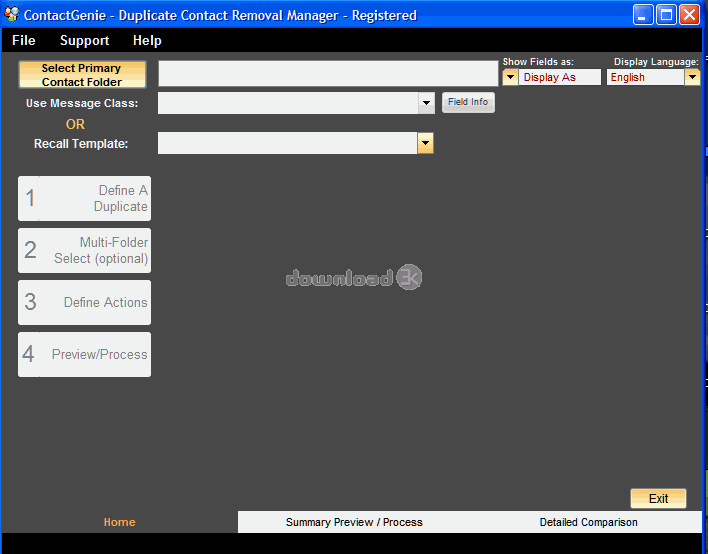Open the Recall Template dropdown arrow
The image size is (708, 554).
click(425, 143)
